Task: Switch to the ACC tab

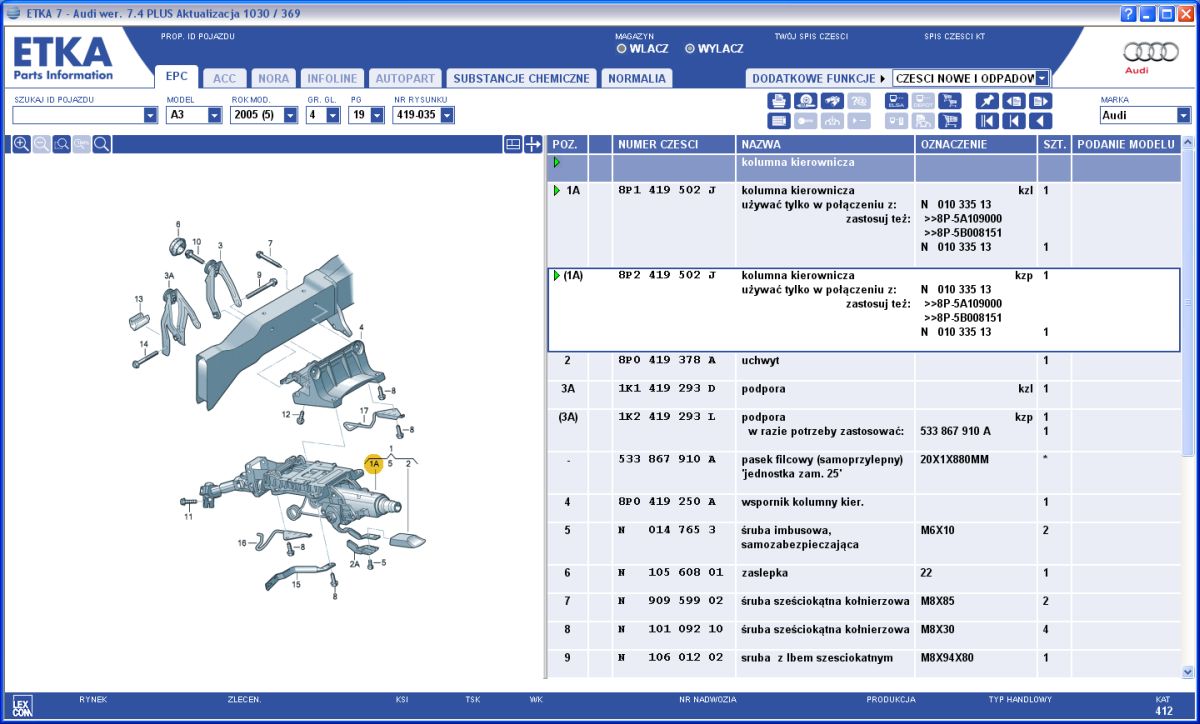Action: click(225, 78)
